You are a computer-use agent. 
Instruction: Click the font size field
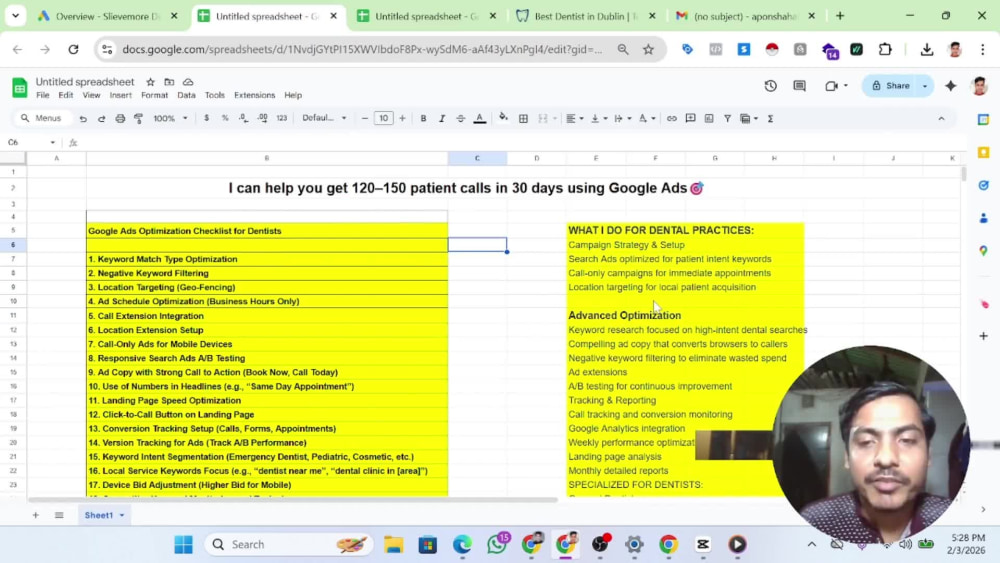[x=383, y=119]
